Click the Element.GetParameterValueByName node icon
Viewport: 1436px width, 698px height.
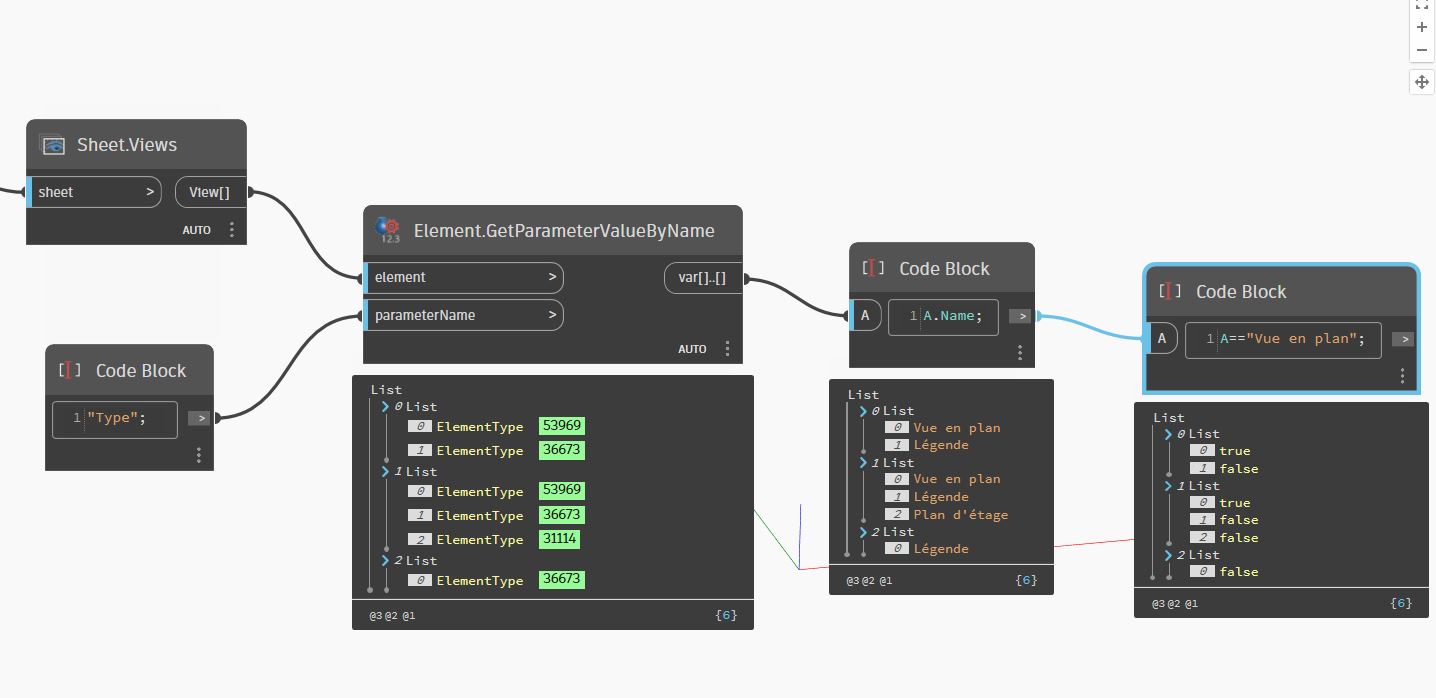tap(388, 230)
